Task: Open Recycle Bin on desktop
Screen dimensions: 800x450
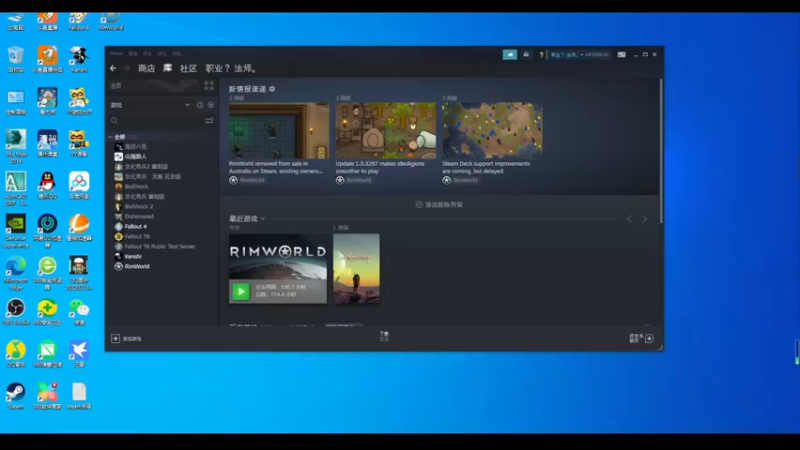Action: click(x=16, y=59)
